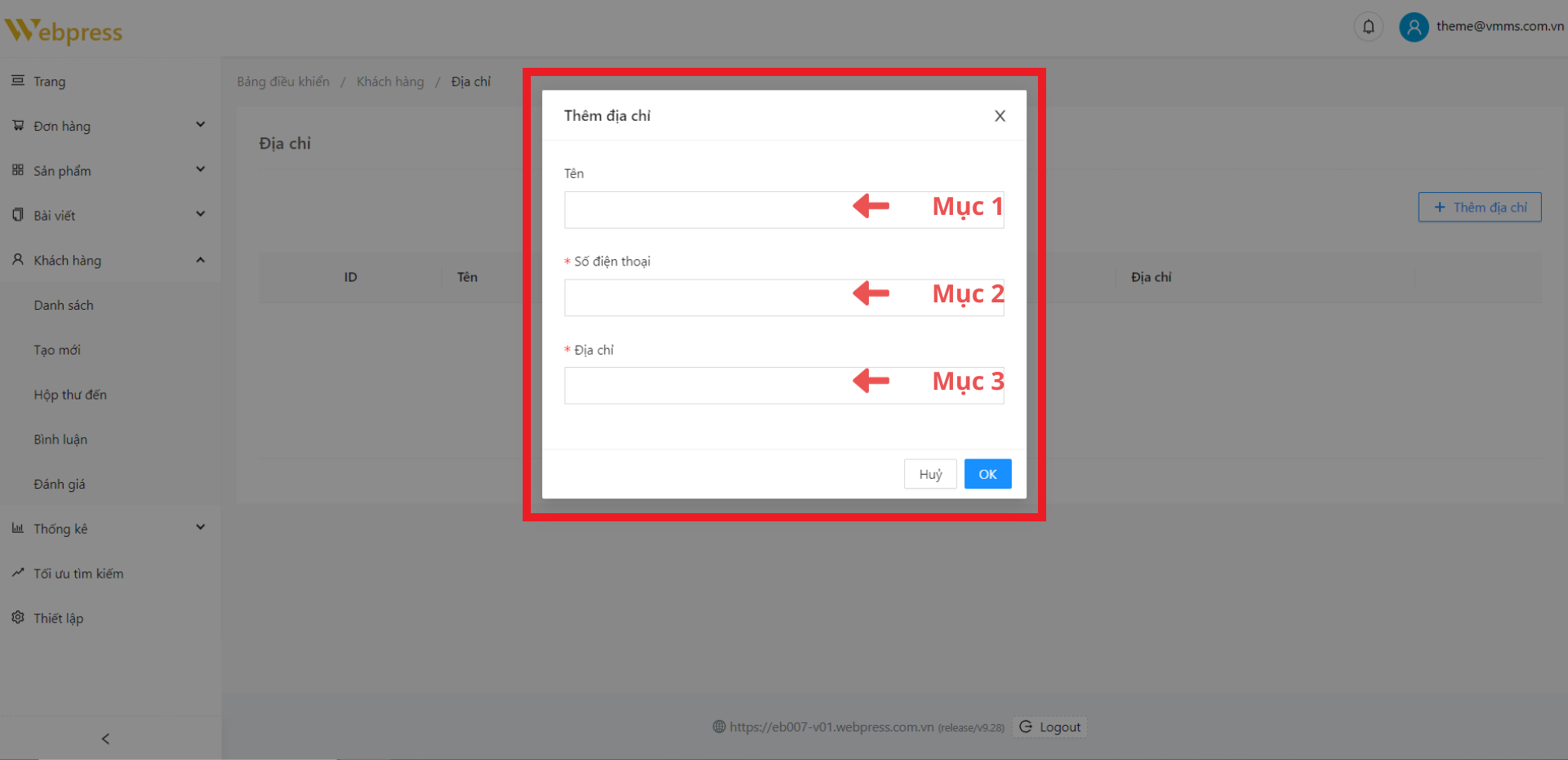This screenshot has height=760, width=1568.
Task: Click the Thiết lập gear icon
Action: tap(18, 618)
